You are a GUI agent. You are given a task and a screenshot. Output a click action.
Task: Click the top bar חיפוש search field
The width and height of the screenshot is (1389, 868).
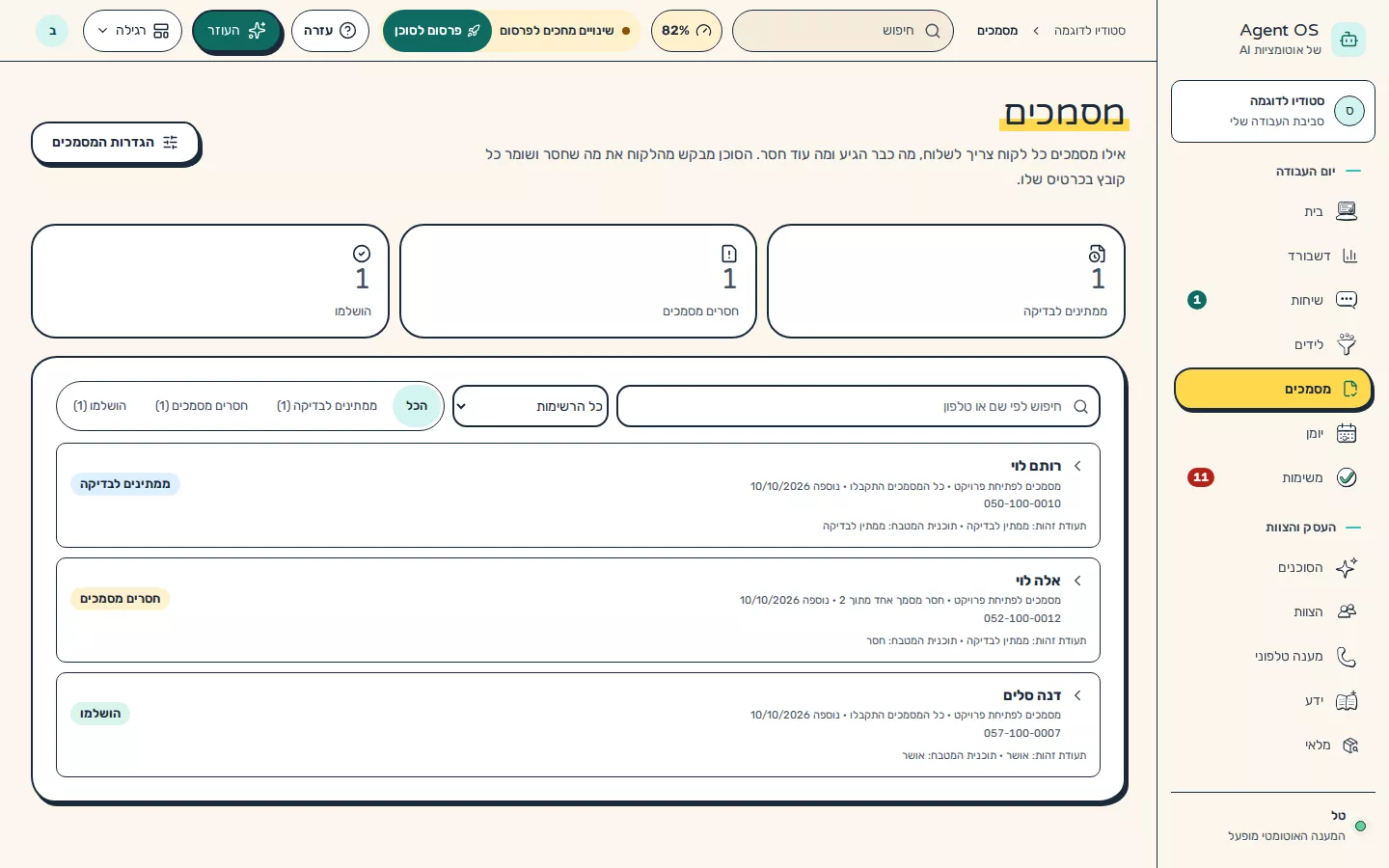(843, 31)
